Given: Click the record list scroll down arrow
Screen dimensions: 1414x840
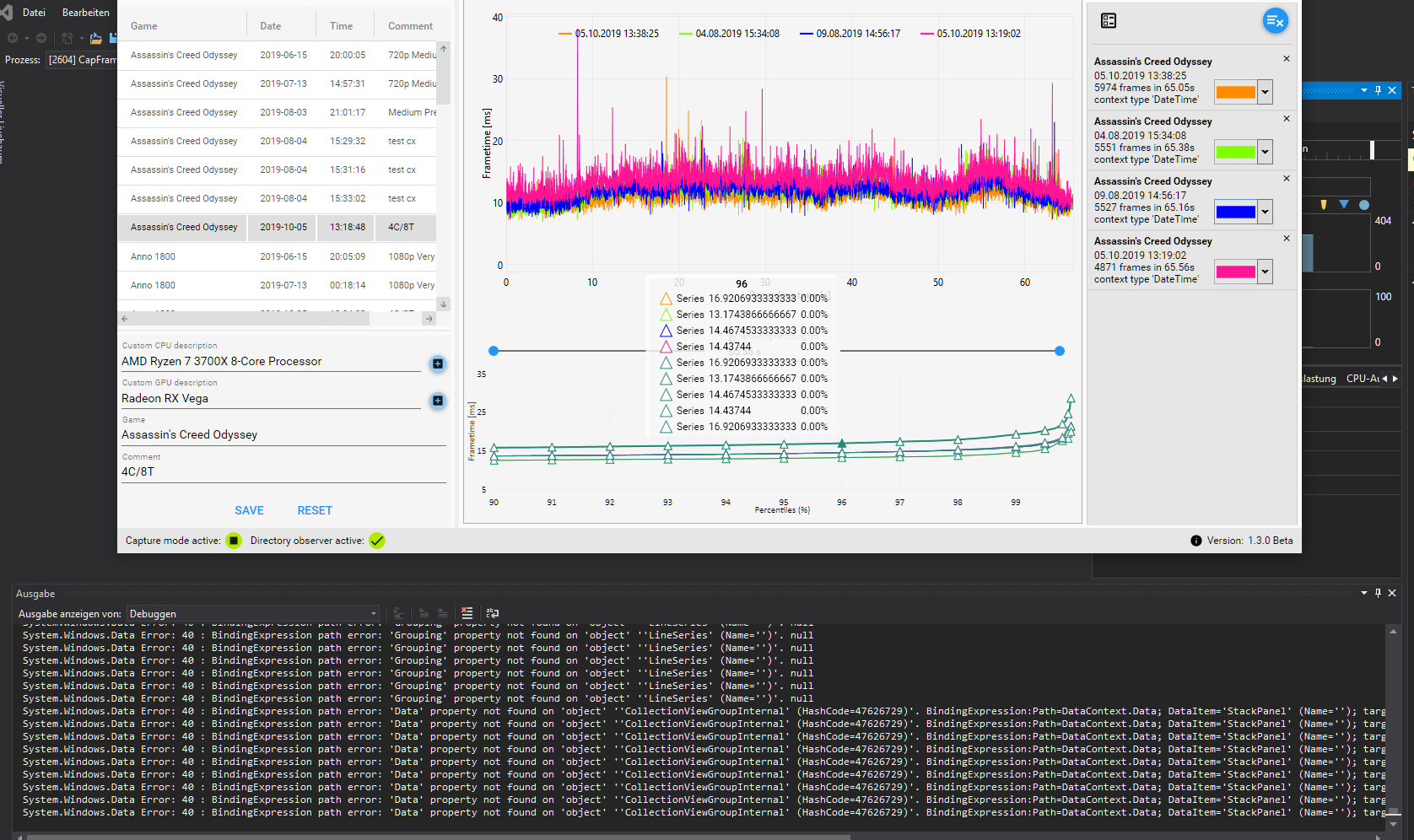Looking at the screenshot, I should (444, 304).
